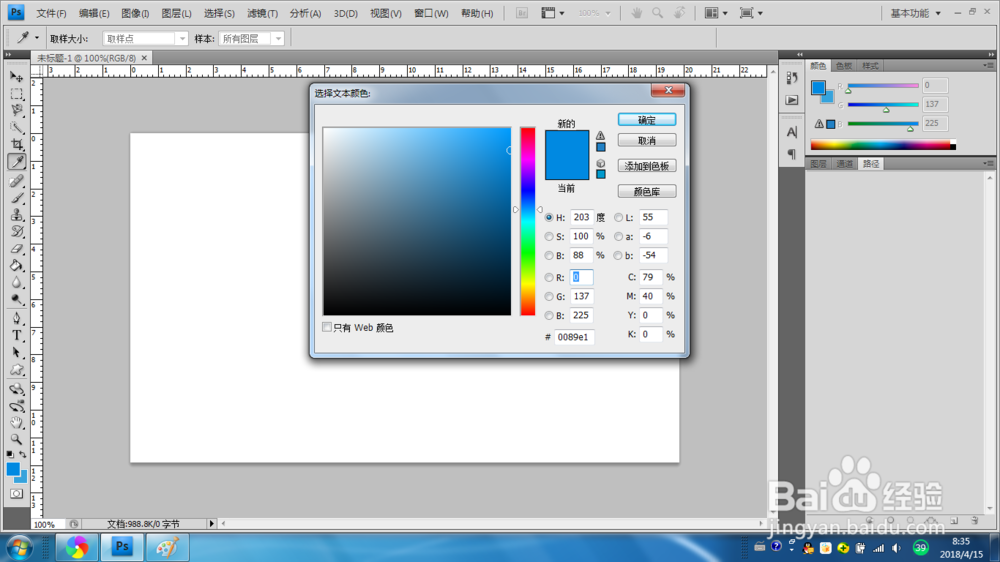Viewport: 1000px width, 562px height.
Task: Select the Pen tool
Action: coord(17,318)
